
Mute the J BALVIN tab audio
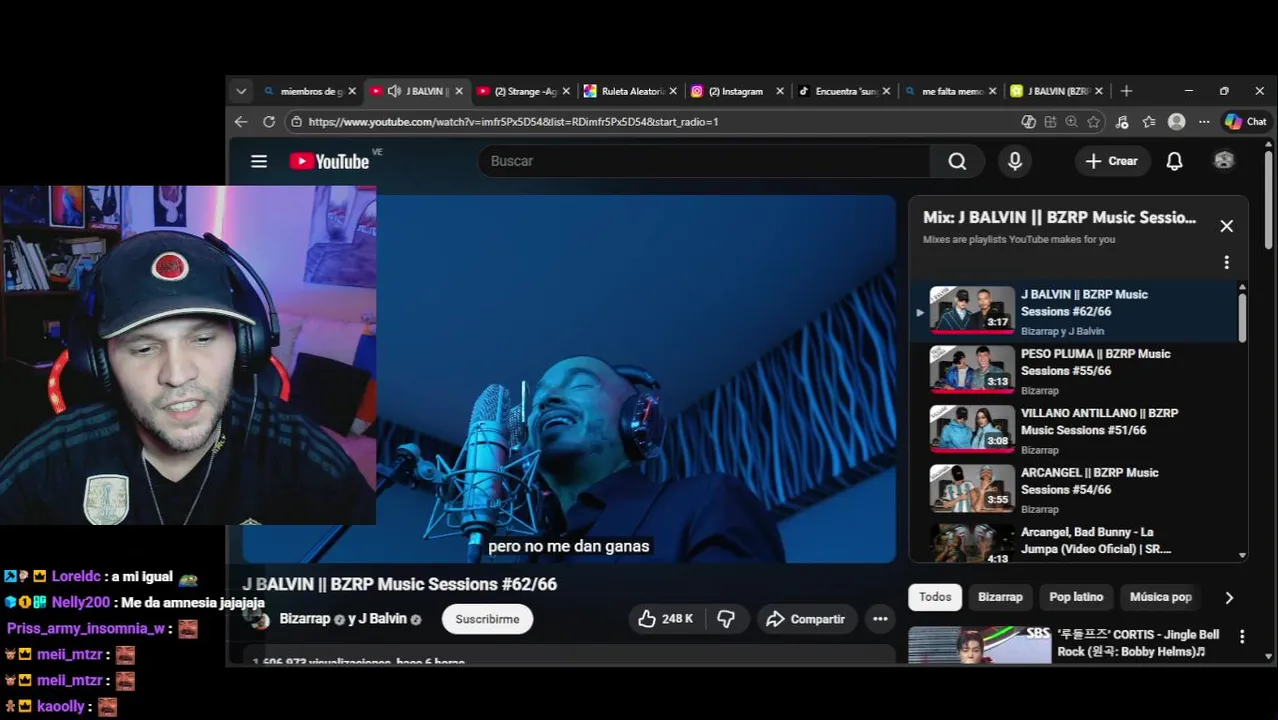(394, 91)
